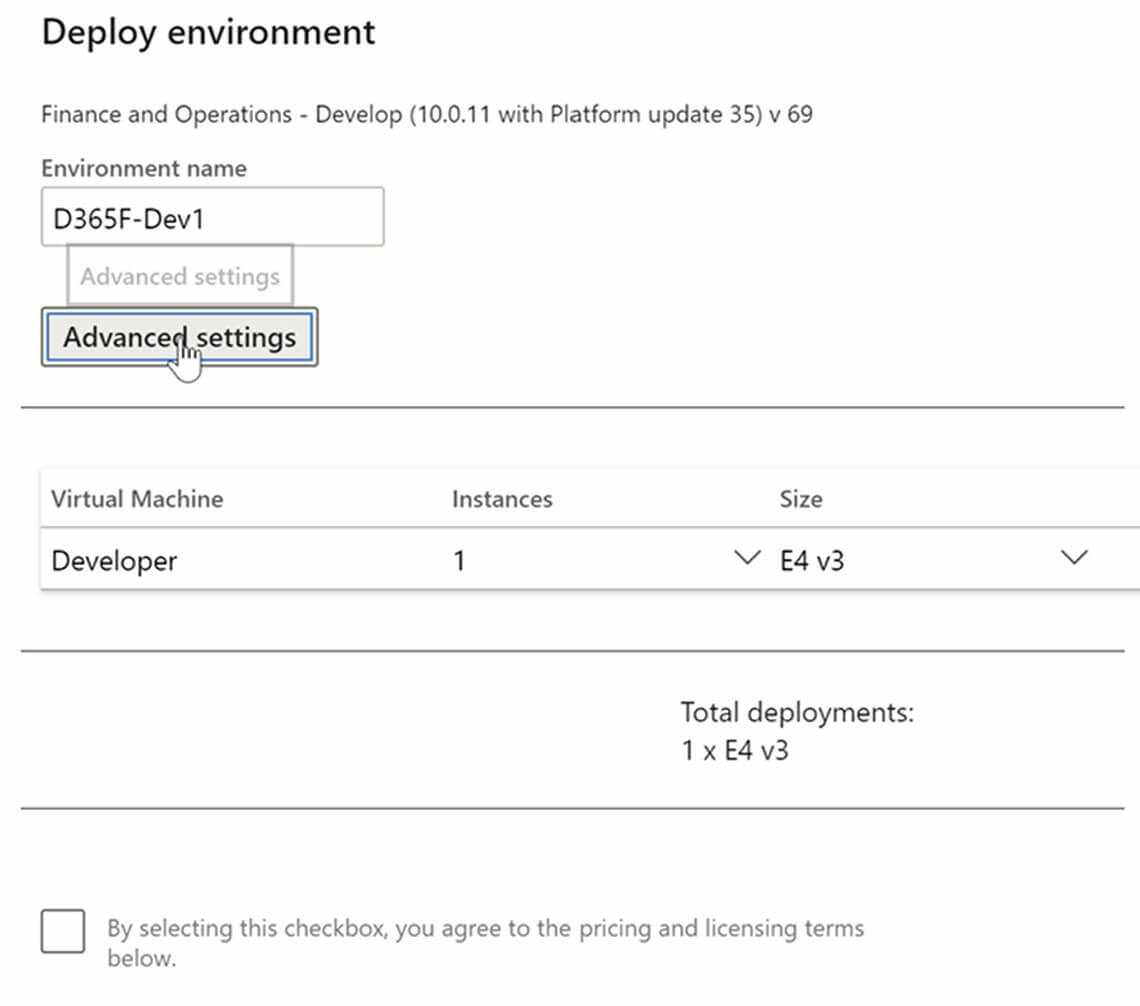
Task: Click the word "below." under the agreement text
Action: tap(141, 959)
